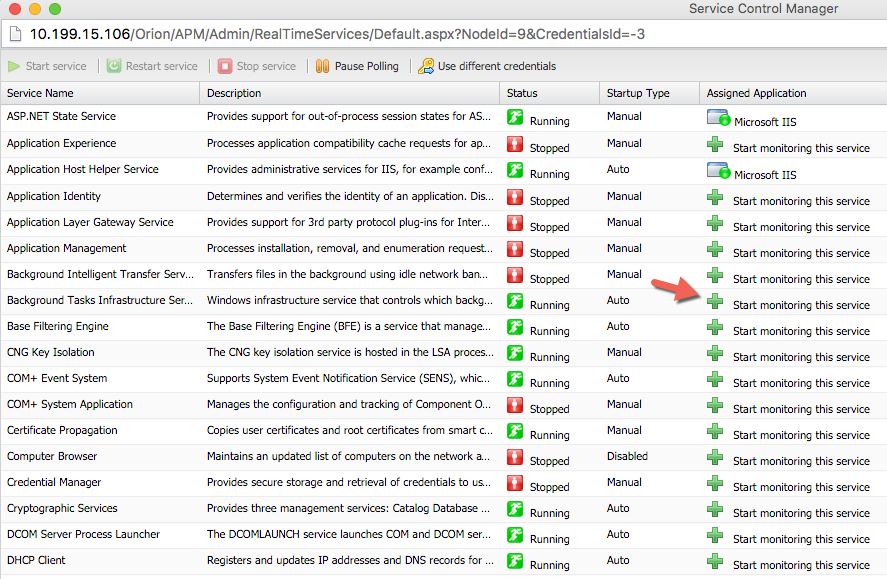Screen dimensions: 887x579
Task: Click the Auto startup type for Base Filtering Engine
Action: (618, 327)
